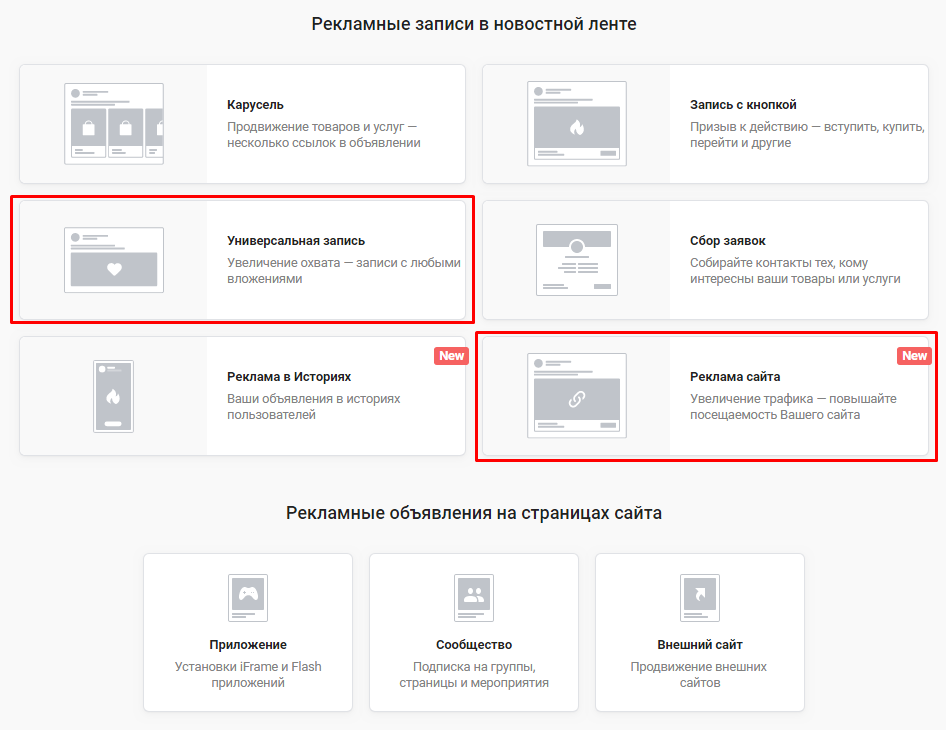Choose Запись с кнопкой ad format title
Viewport: 946px width, 730px height.
743,104
